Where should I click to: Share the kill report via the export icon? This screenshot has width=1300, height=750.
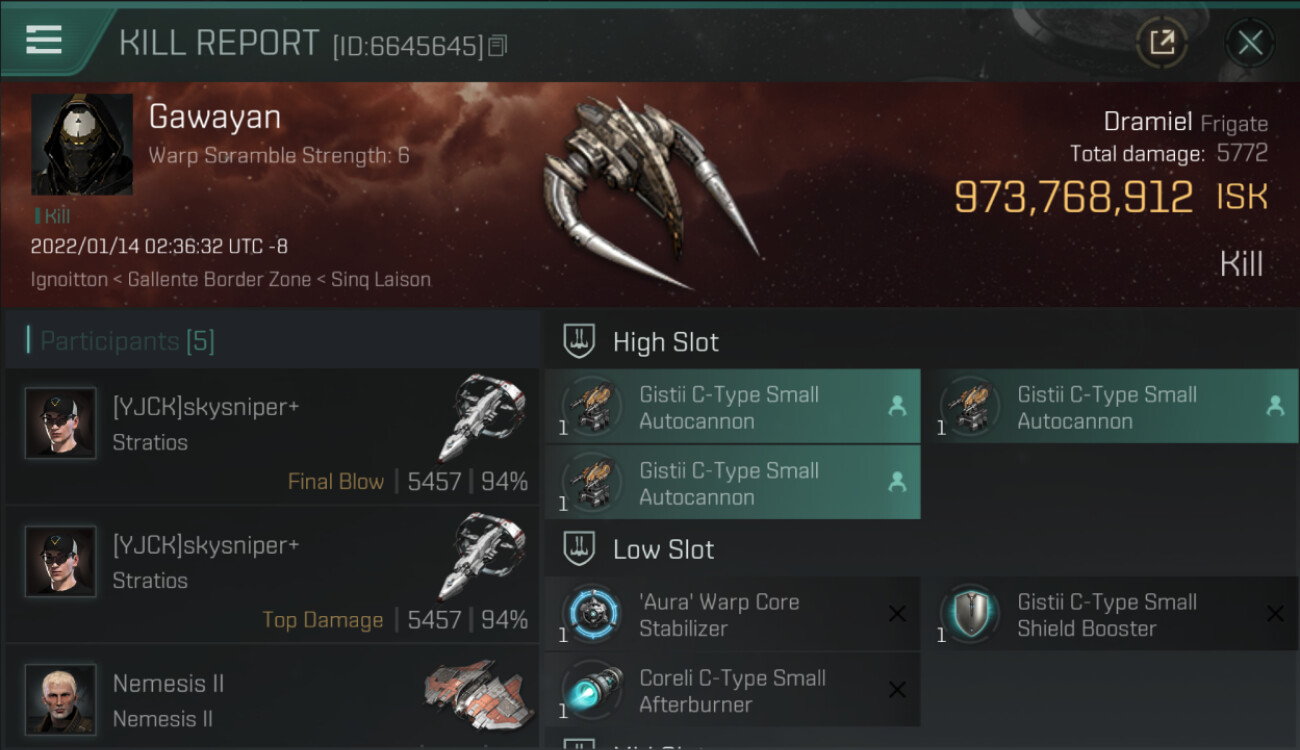coord(1162,42)
